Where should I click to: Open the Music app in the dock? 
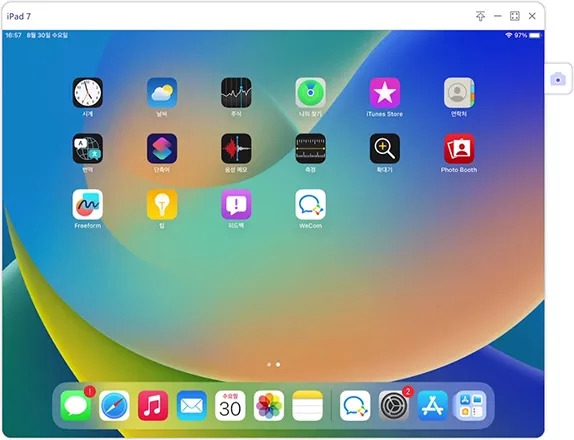[153, 406]
